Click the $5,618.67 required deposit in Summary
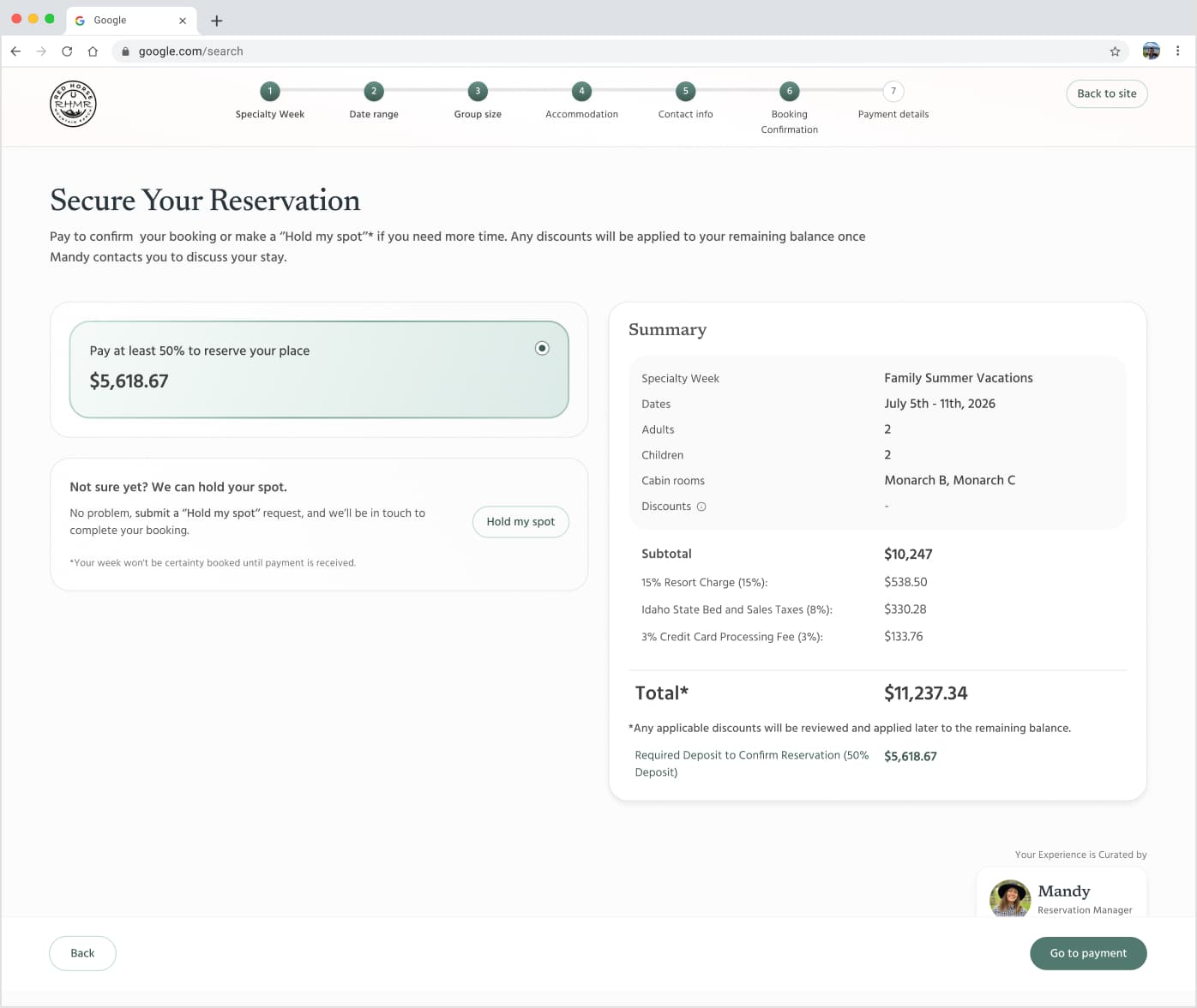Screen dimensions: 1197x1008 (911, 756)
